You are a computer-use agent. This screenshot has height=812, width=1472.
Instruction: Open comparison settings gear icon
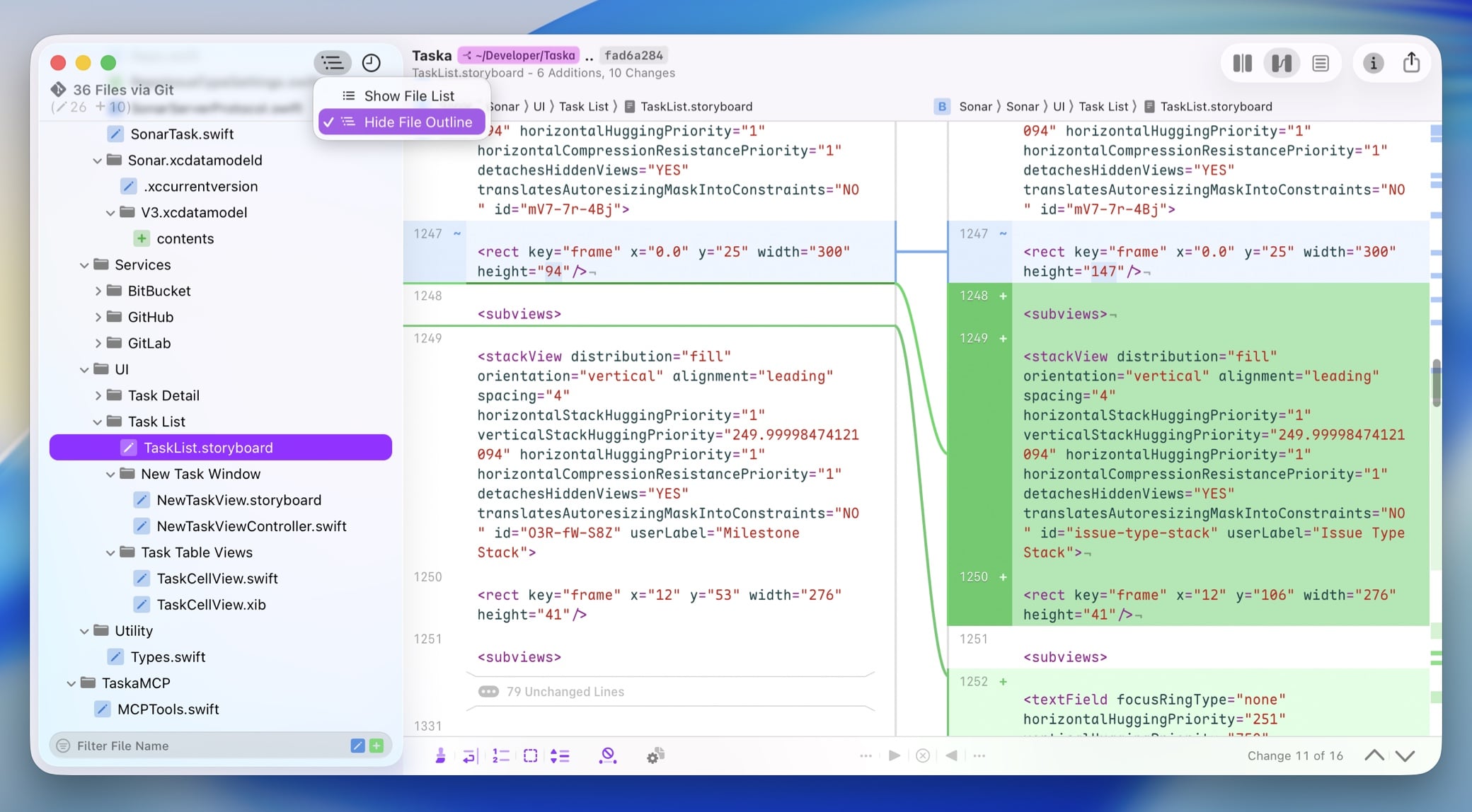[x=655, y=756]
